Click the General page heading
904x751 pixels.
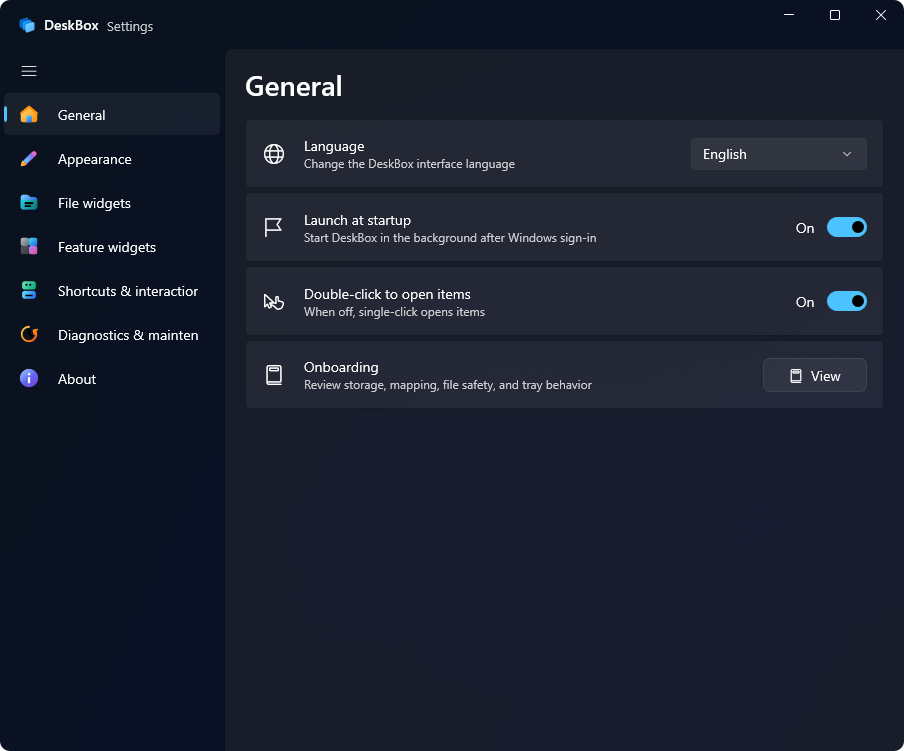(x=293, y=86)
